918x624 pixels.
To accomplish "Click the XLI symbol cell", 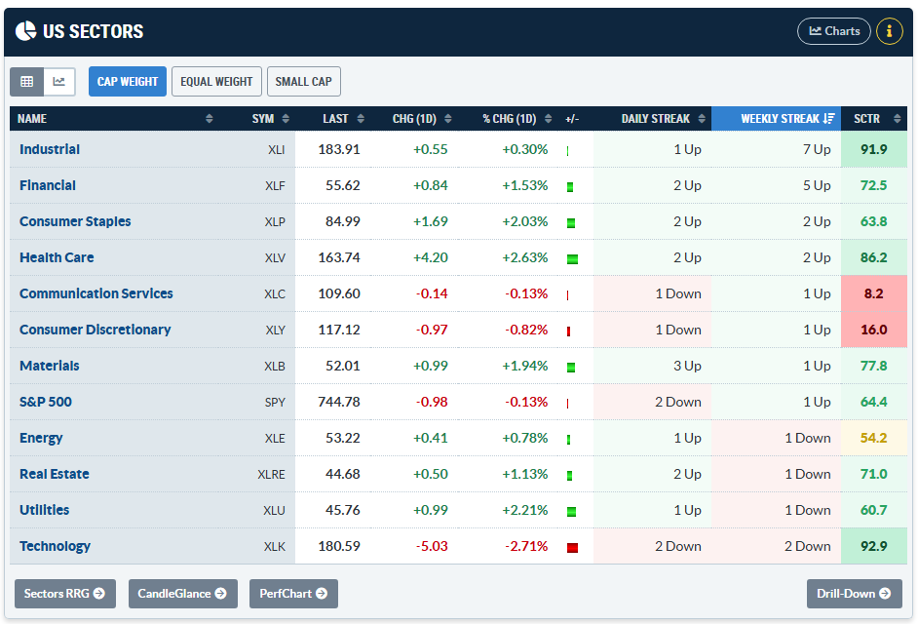I will [276, 150].
